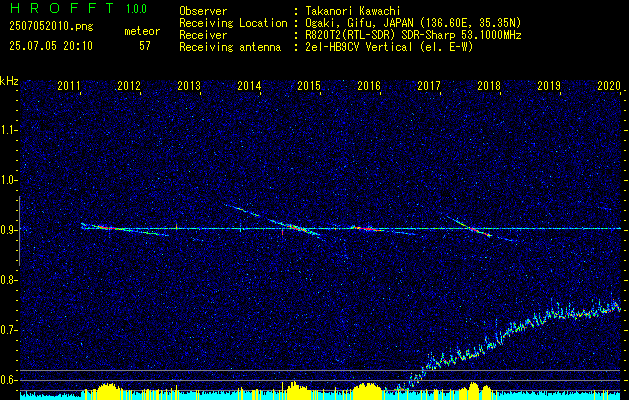Click the 2018 time axis label
The width and height of the screenshot is (629, 400).
pyautogui.click(x=489, y=86)
